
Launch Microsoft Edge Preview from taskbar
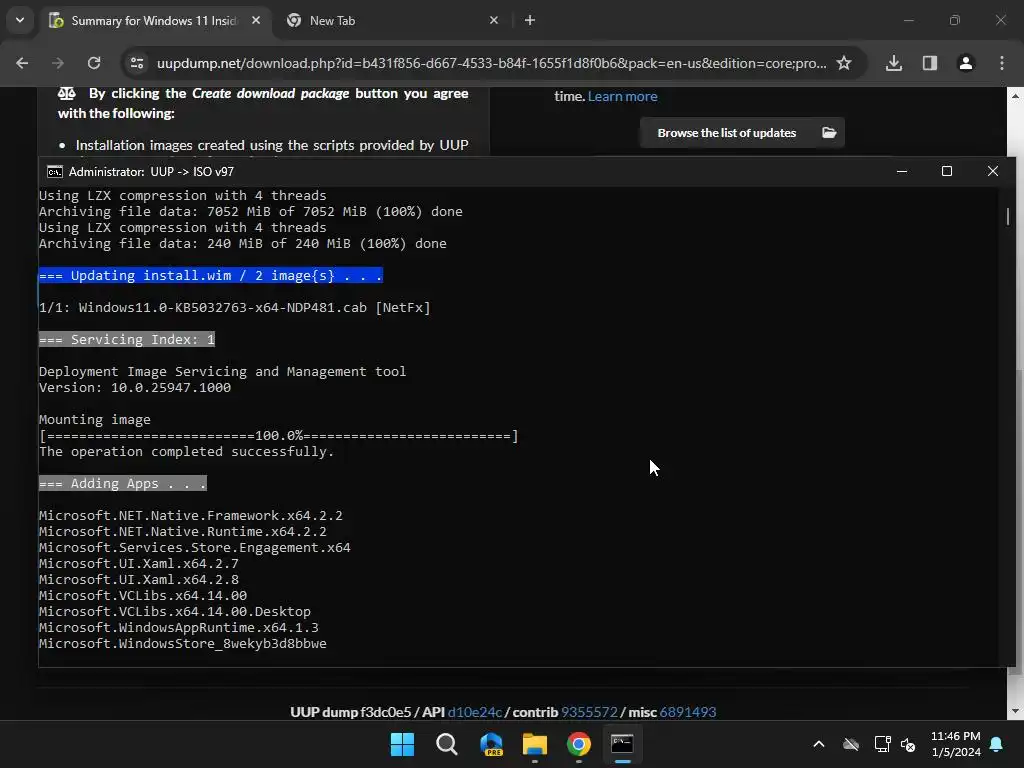pos(491,744)
